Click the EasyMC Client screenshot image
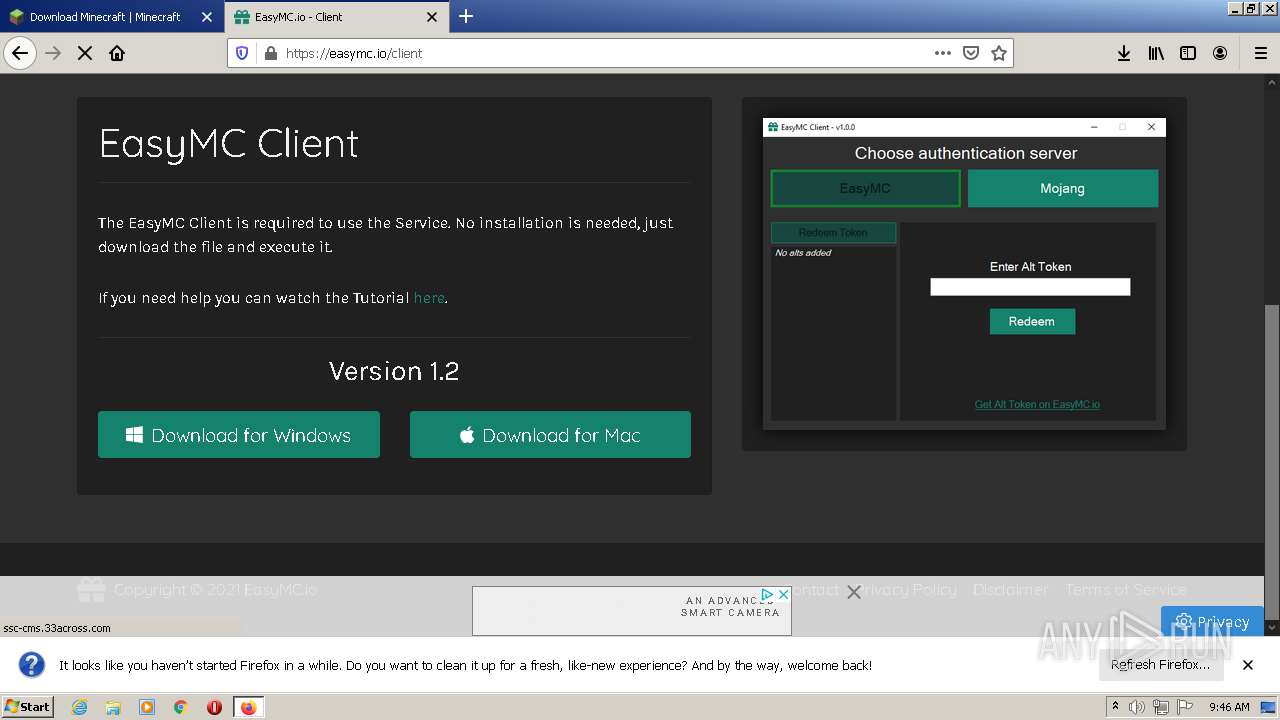The height and width of the screenshot is (720, 1280). click(964, 274)
